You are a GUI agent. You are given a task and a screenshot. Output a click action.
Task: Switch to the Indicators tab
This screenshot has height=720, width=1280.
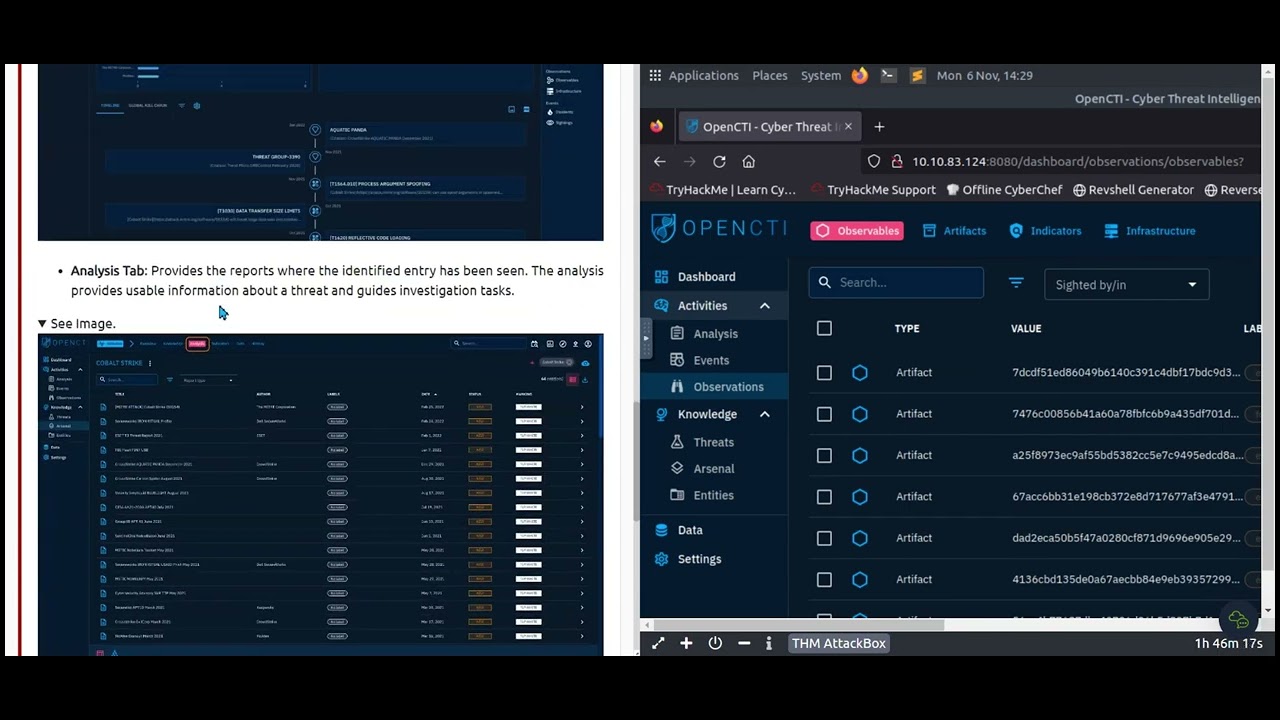click(x=1045, y=231)
